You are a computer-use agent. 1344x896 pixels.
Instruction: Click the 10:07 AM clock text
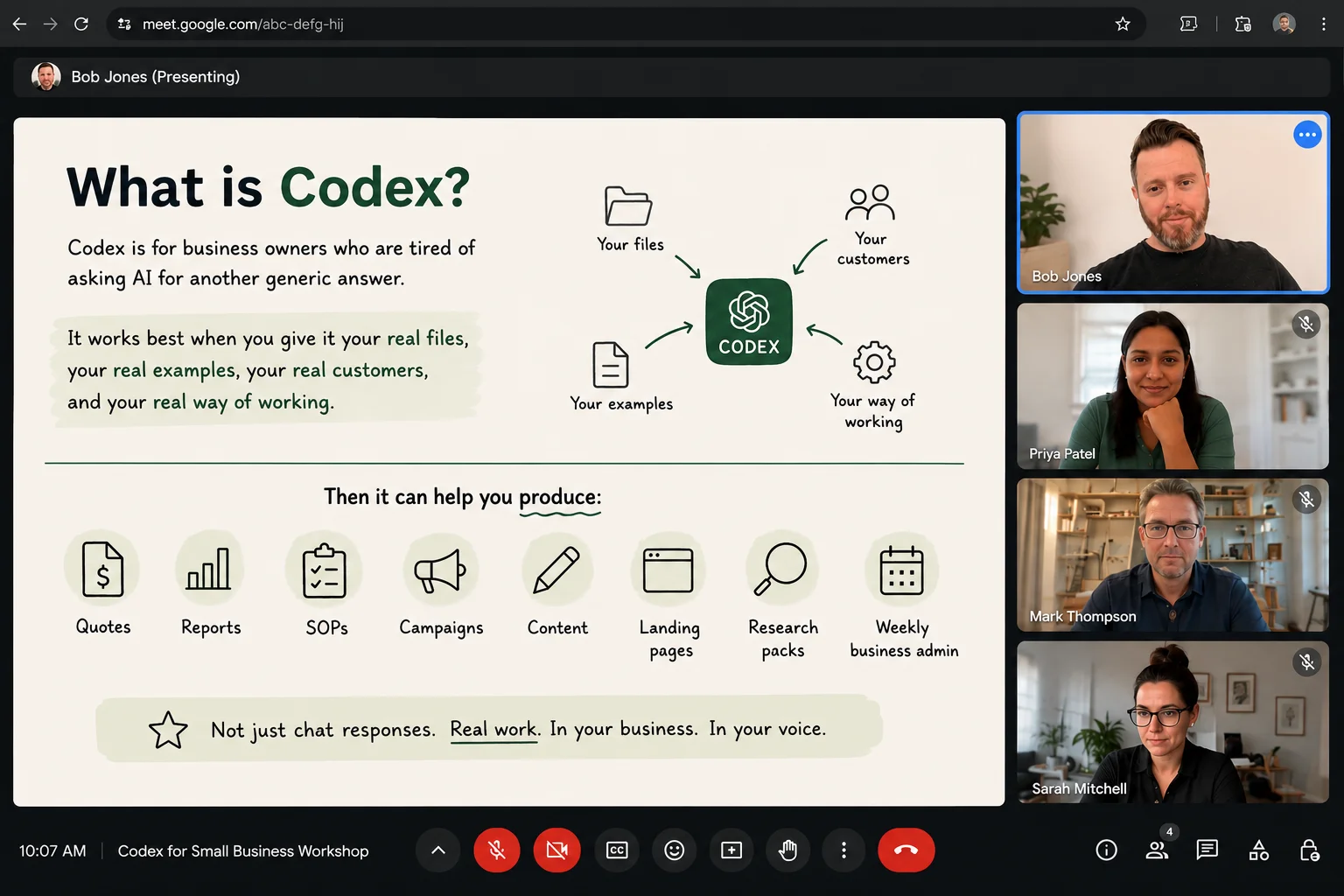pyautogui.click(x=52, y=851)
